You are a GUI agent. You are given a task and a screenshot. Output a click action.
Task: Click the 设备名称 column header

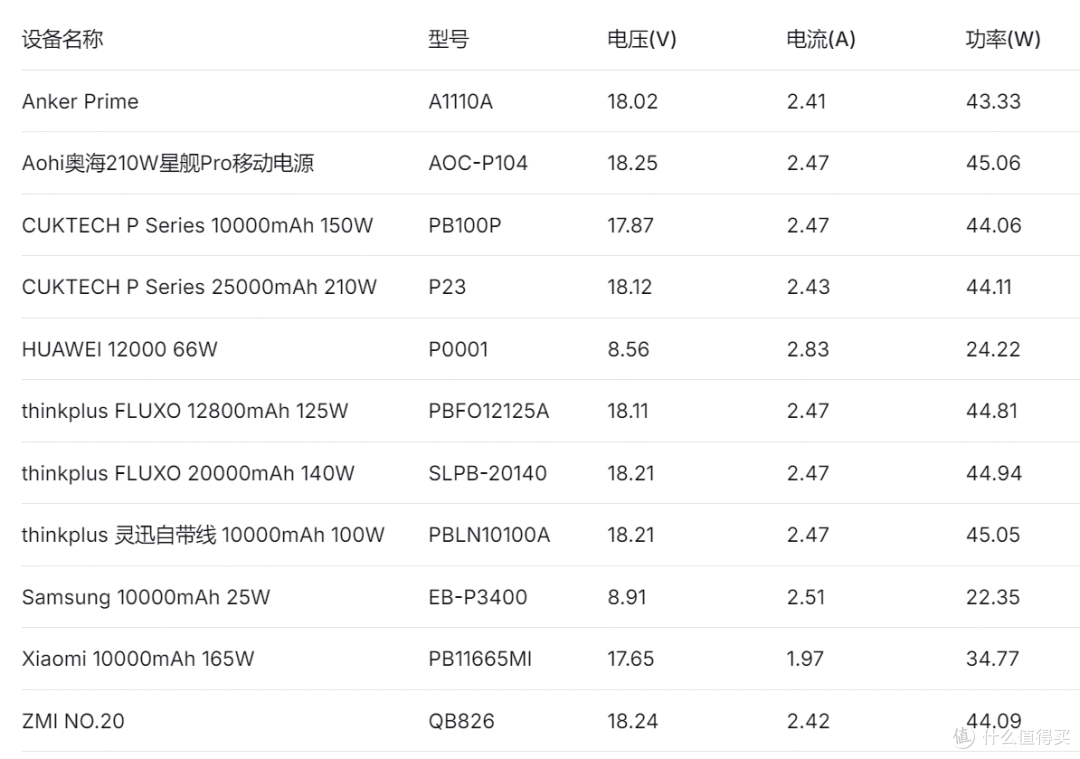click(63, 39)
